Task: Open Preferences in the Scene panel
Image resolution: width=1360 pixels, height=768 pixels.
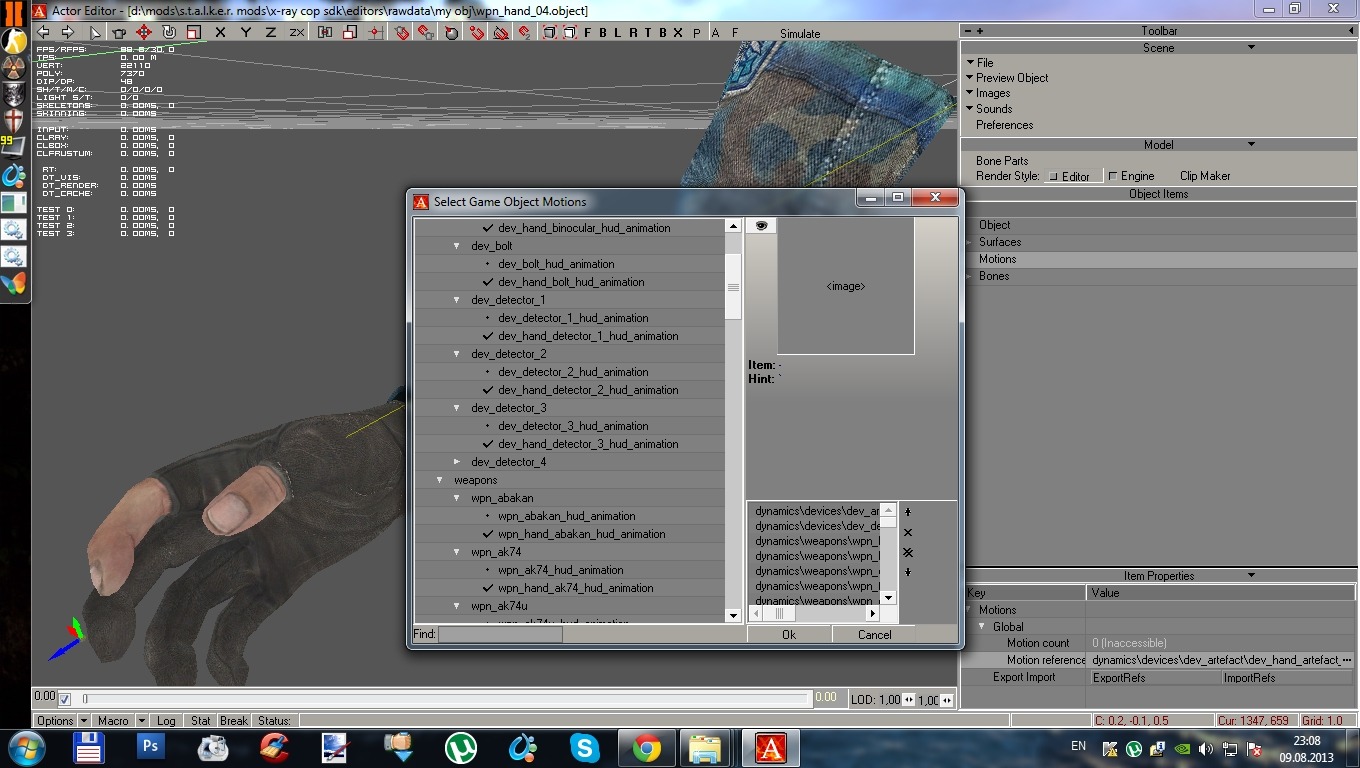Action: coord(1004,125)
